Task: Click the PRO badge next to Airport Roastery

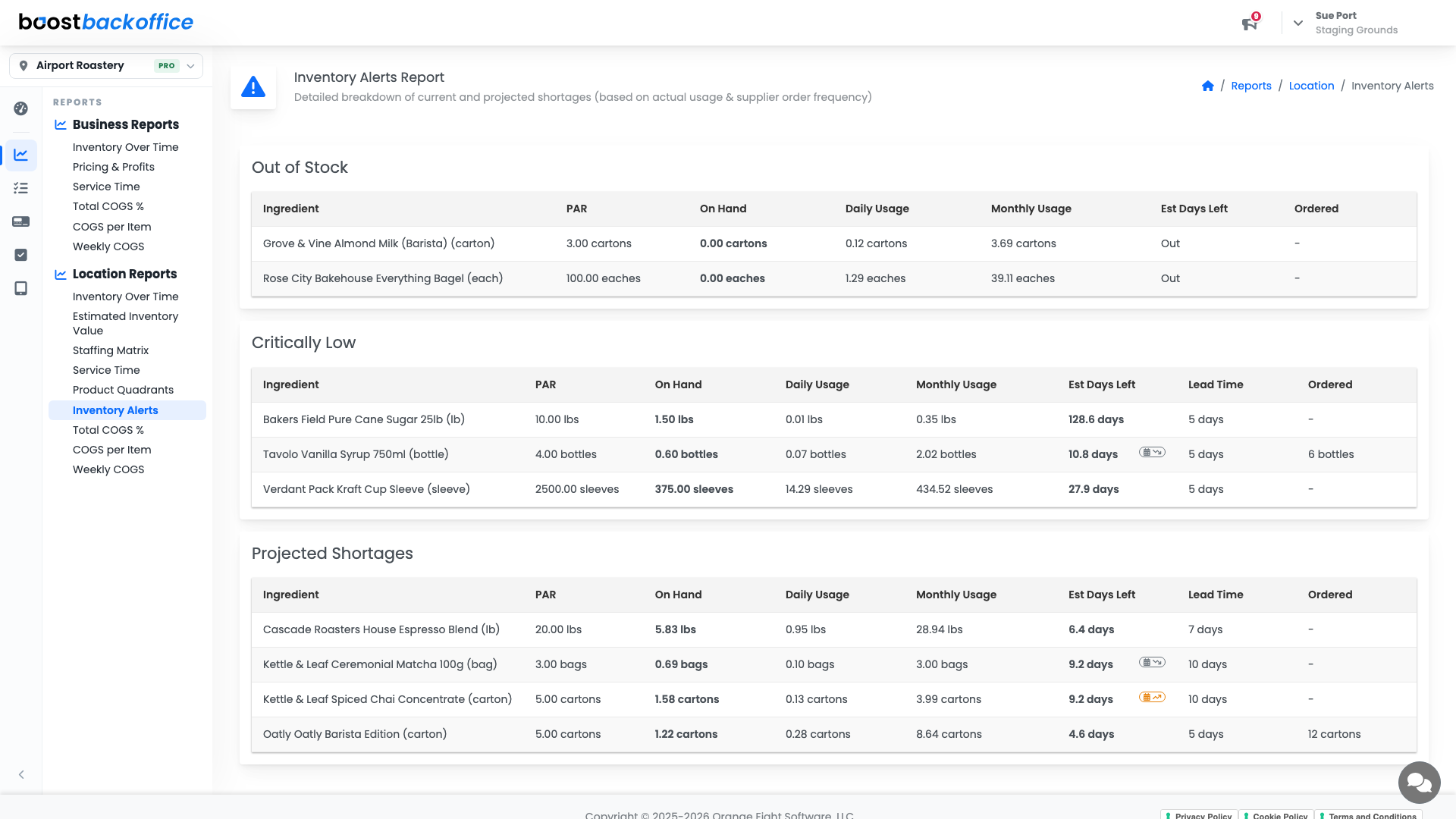Action: tap(166, 66)
